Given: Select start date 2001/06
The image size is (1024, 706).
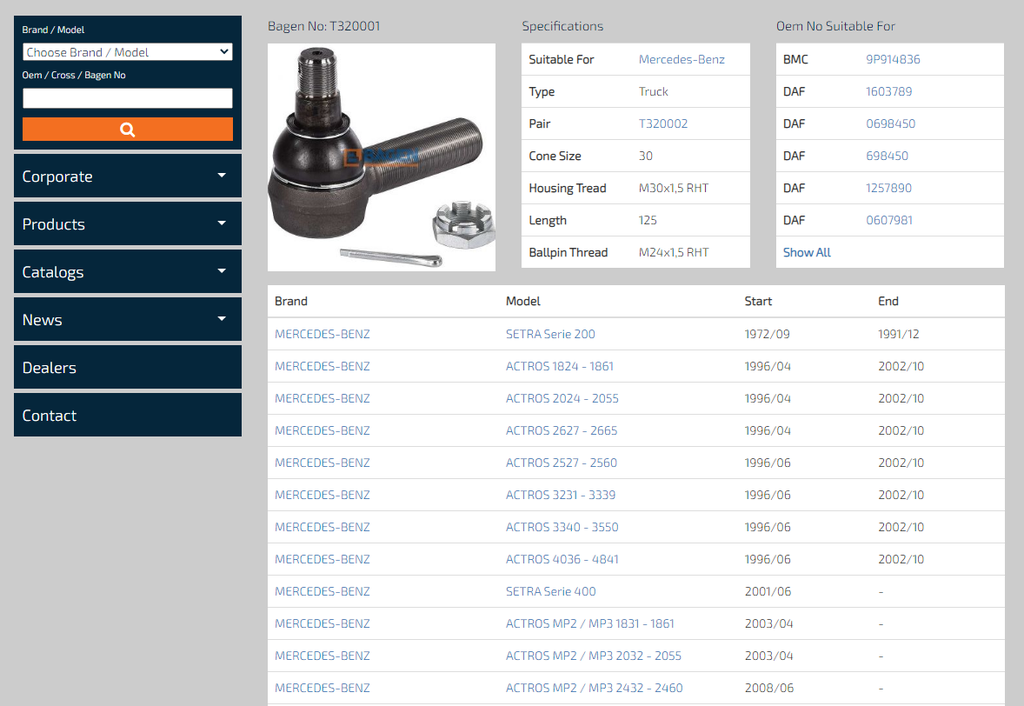Looking at the screenshot, I should point(768,591).
